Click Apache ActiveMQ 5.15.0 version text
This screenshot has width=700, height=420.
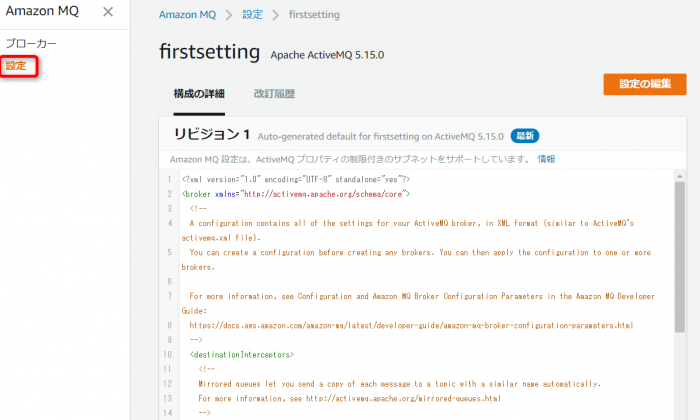pyautogui.click(x=327, y=55)
